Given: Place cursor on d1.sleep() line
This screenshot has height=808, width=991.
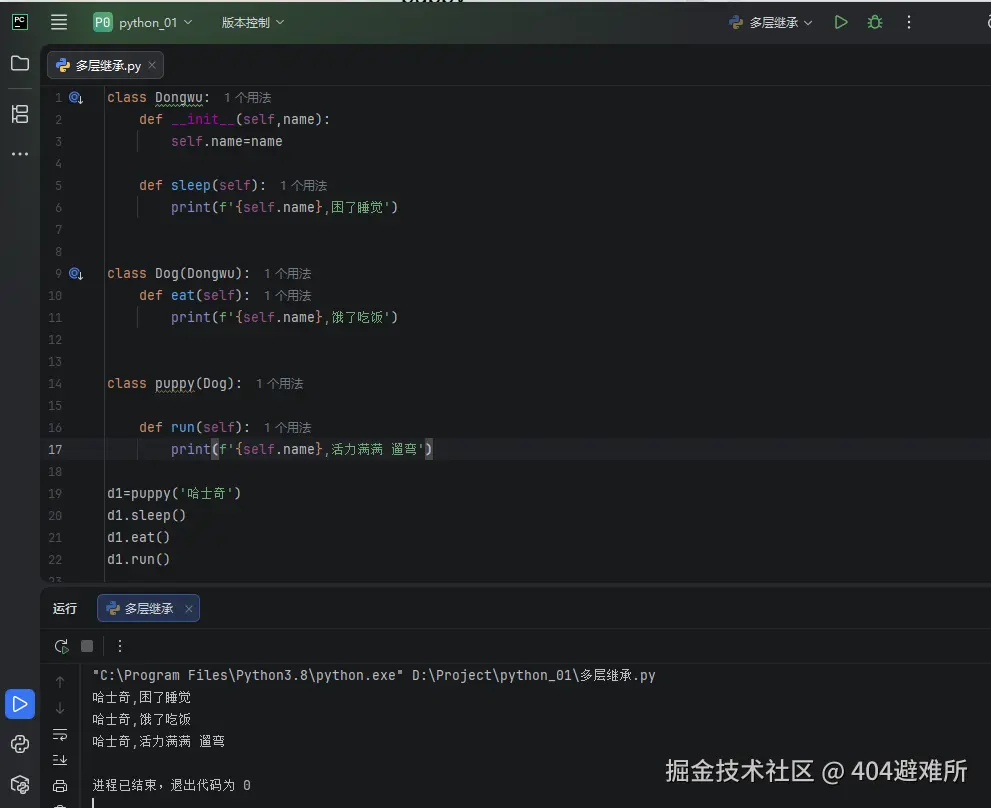Looking at the screenshot, I should 146,515.
